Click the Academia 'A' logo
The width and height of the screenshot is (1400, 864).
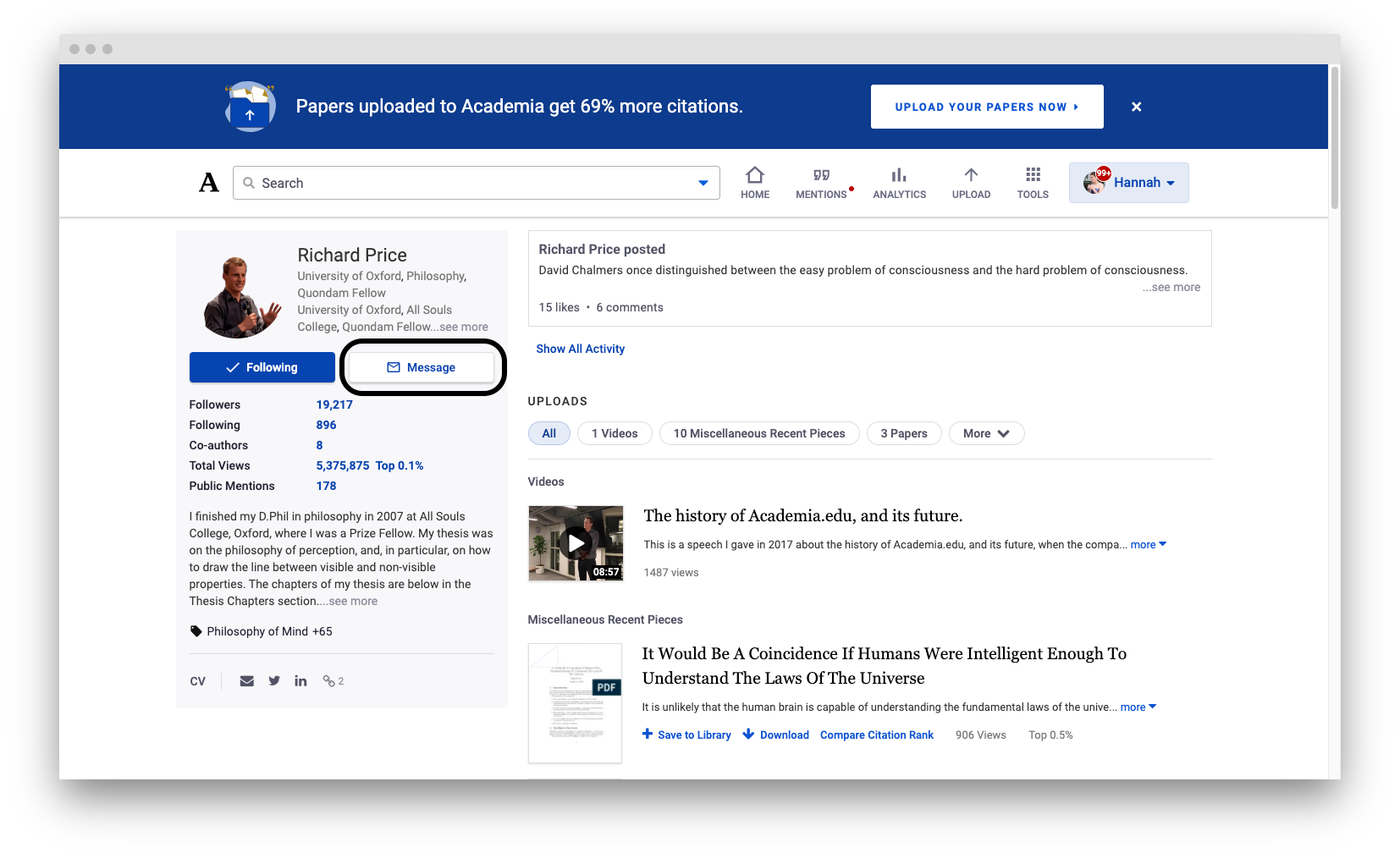[209, 183]
